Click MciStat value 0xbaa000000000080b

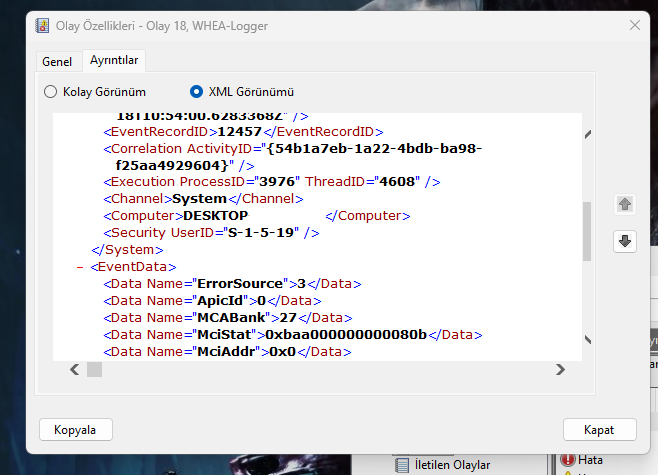(346, 335)
